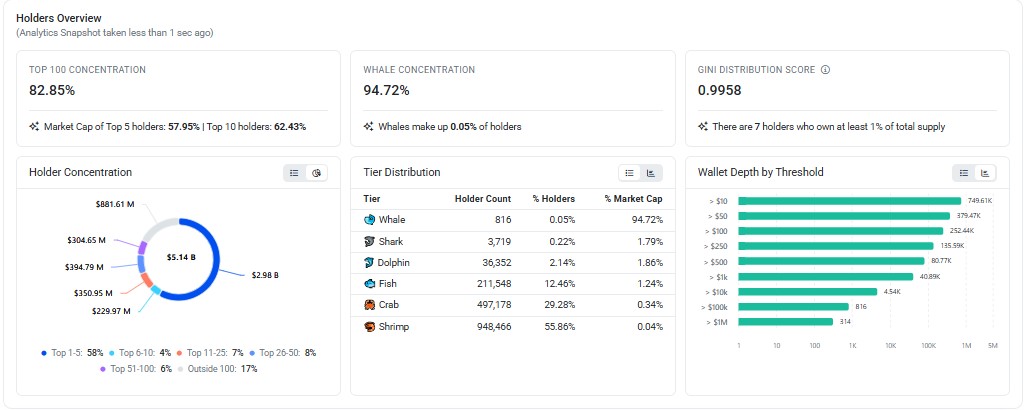Toggle the Top 26-50 legend entry
Screen dimensions: 1027x410
click(282, 352)
